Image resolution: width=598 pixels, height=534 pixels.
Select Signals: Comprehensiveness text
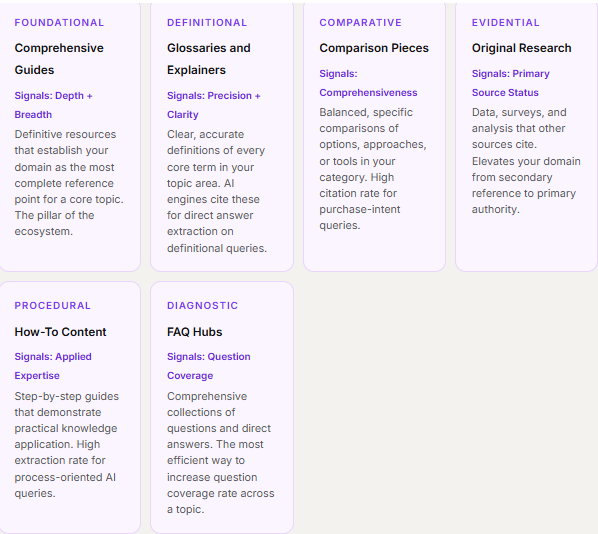pos(368,83)
